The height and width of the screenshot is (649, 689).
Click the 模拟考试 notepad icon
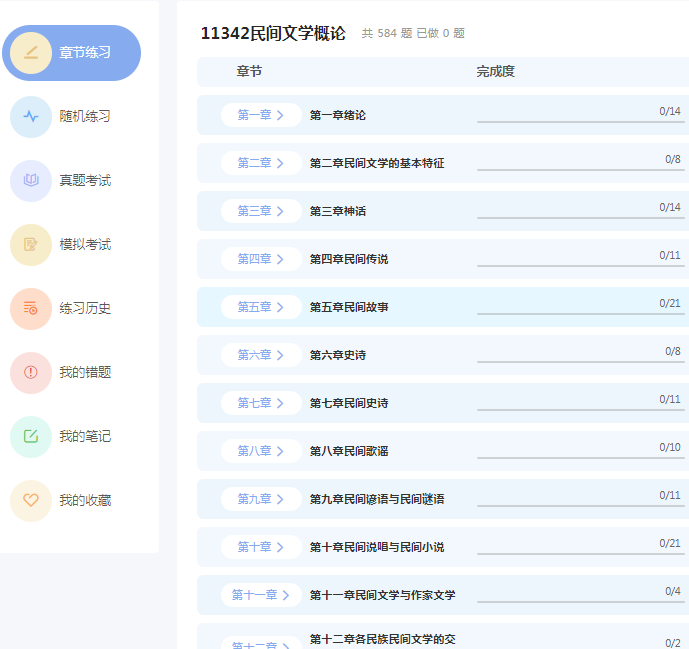[x=31, y=245]
